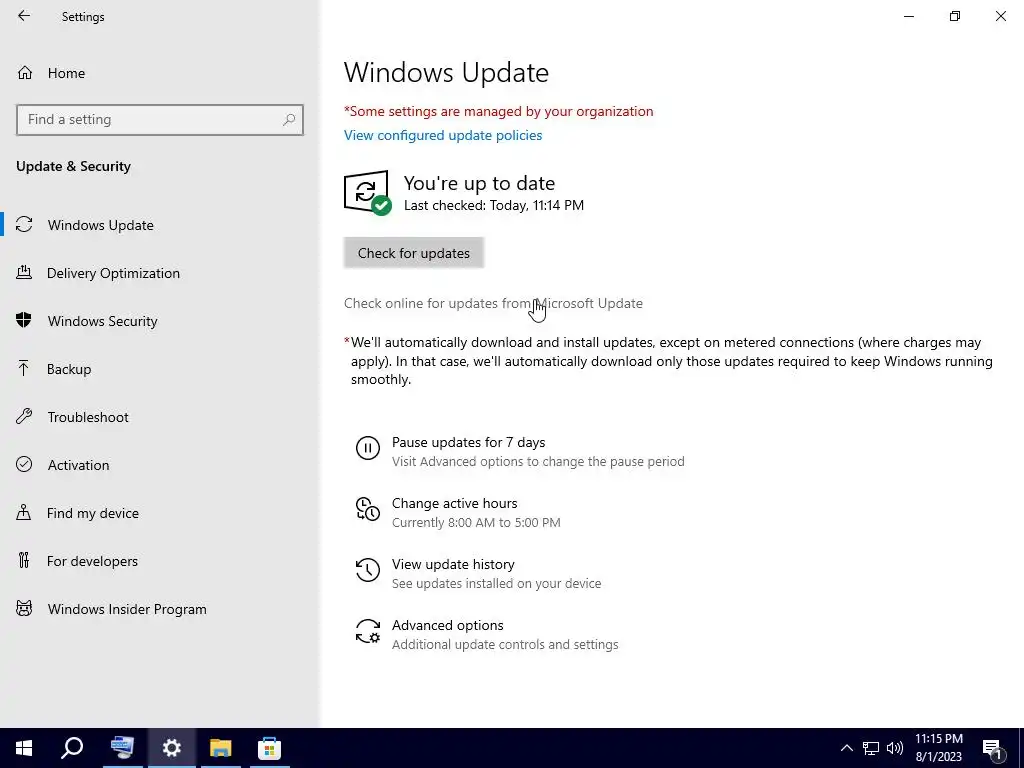Click the Find a setting search box
1024x768 pixels.
[x=159, y=120]
